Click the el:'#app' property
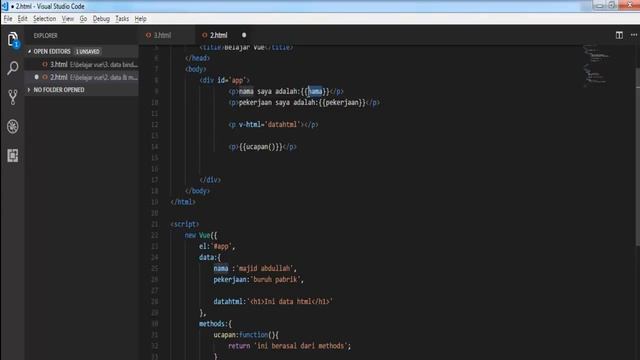The width and height of the screenshot is (640, 360). [x=217, y=246]
